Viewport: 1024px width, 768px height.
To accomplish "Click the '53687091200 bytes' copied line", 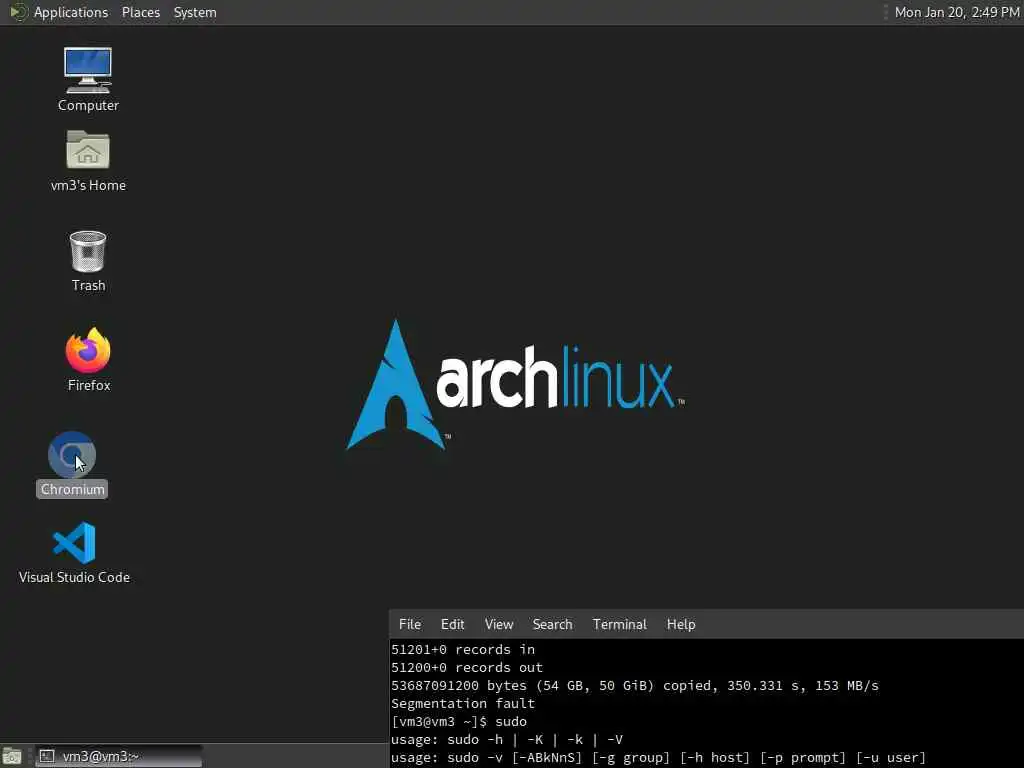I will pyautogui.click(x=635, y=686).
